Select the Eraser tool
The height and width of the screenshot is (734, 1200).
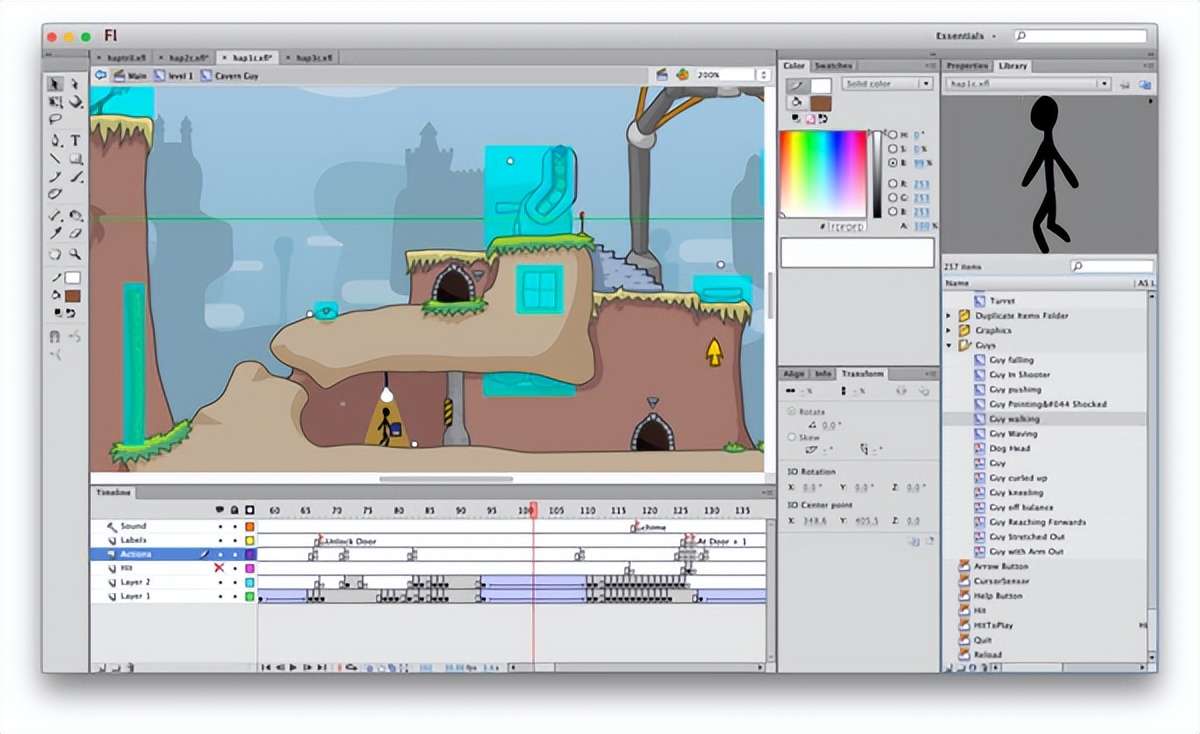(x=75, y=233)
